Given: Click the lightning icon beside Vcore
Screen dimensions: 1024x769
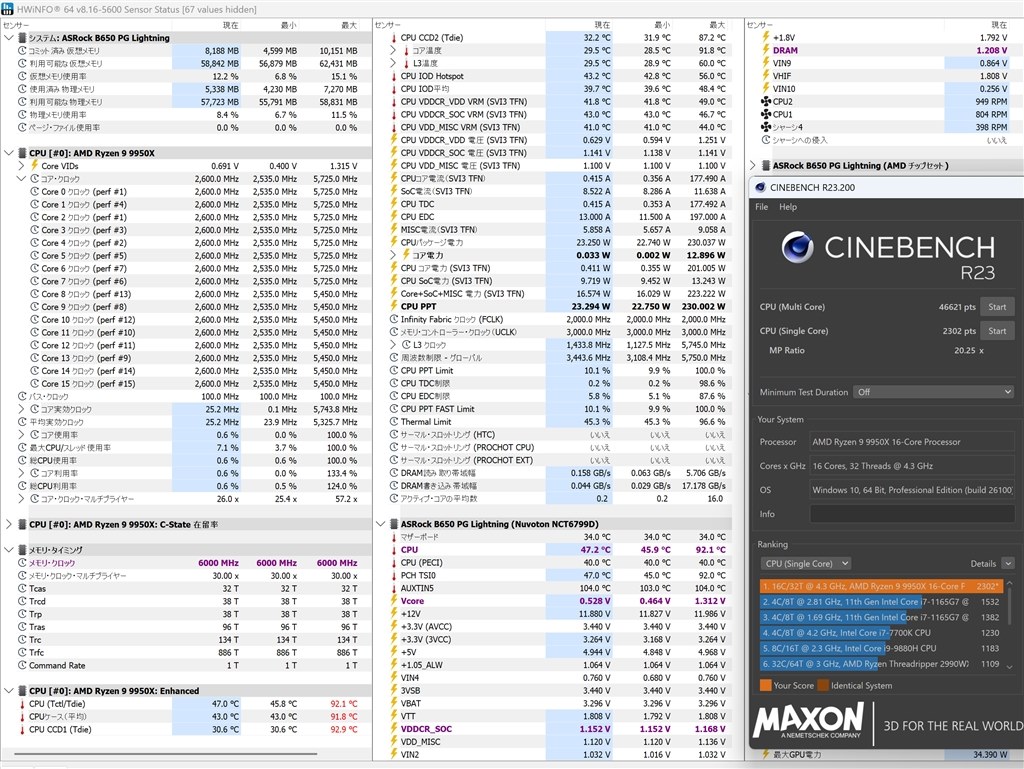Looking at the screenshot, I should pyautogui.click(x=394, y=601).
